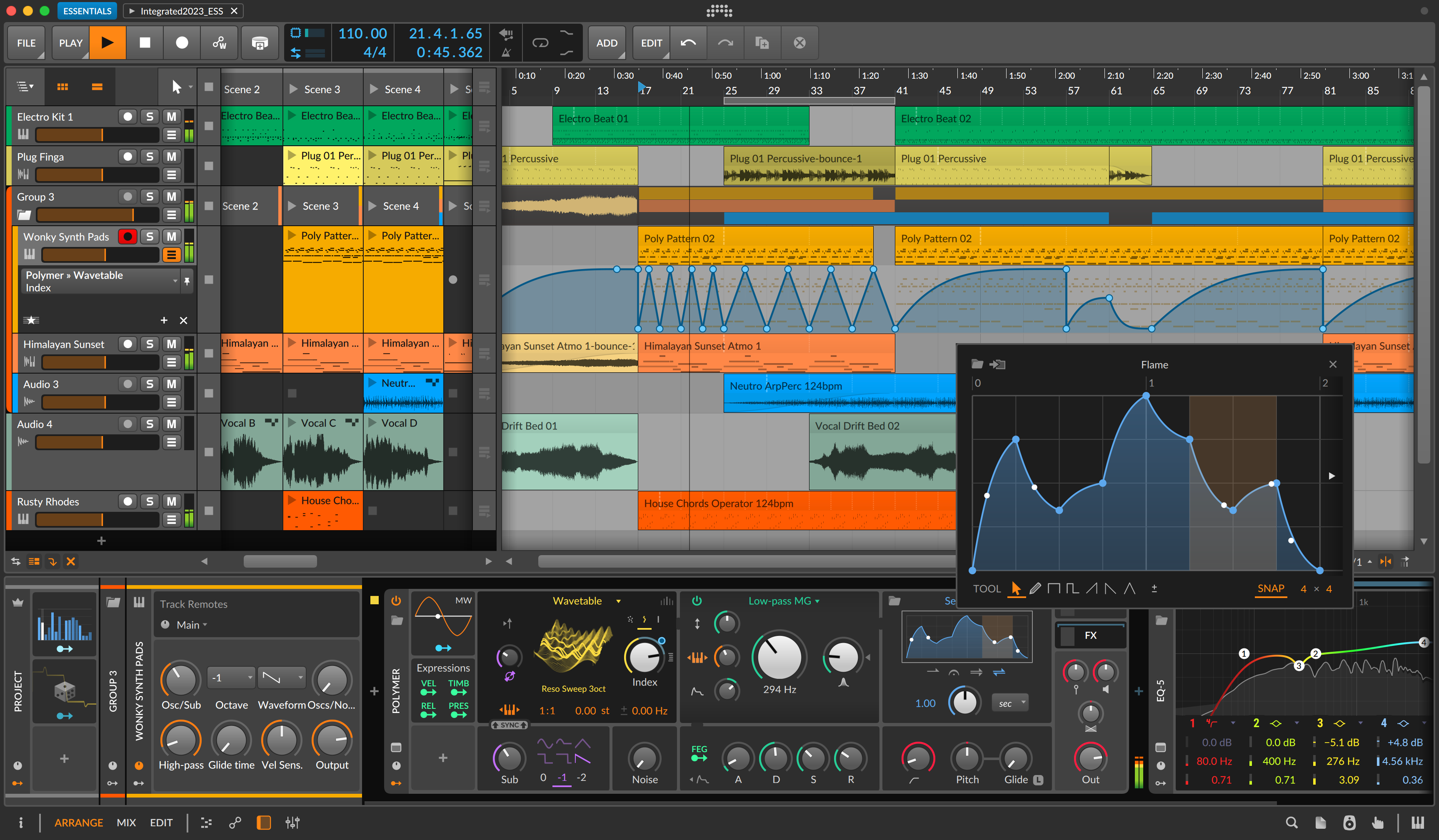Image resolution: width=1439 pixels, height=840 pixels.
Task: Click the EDIT button in transport area
Action: 651,42
